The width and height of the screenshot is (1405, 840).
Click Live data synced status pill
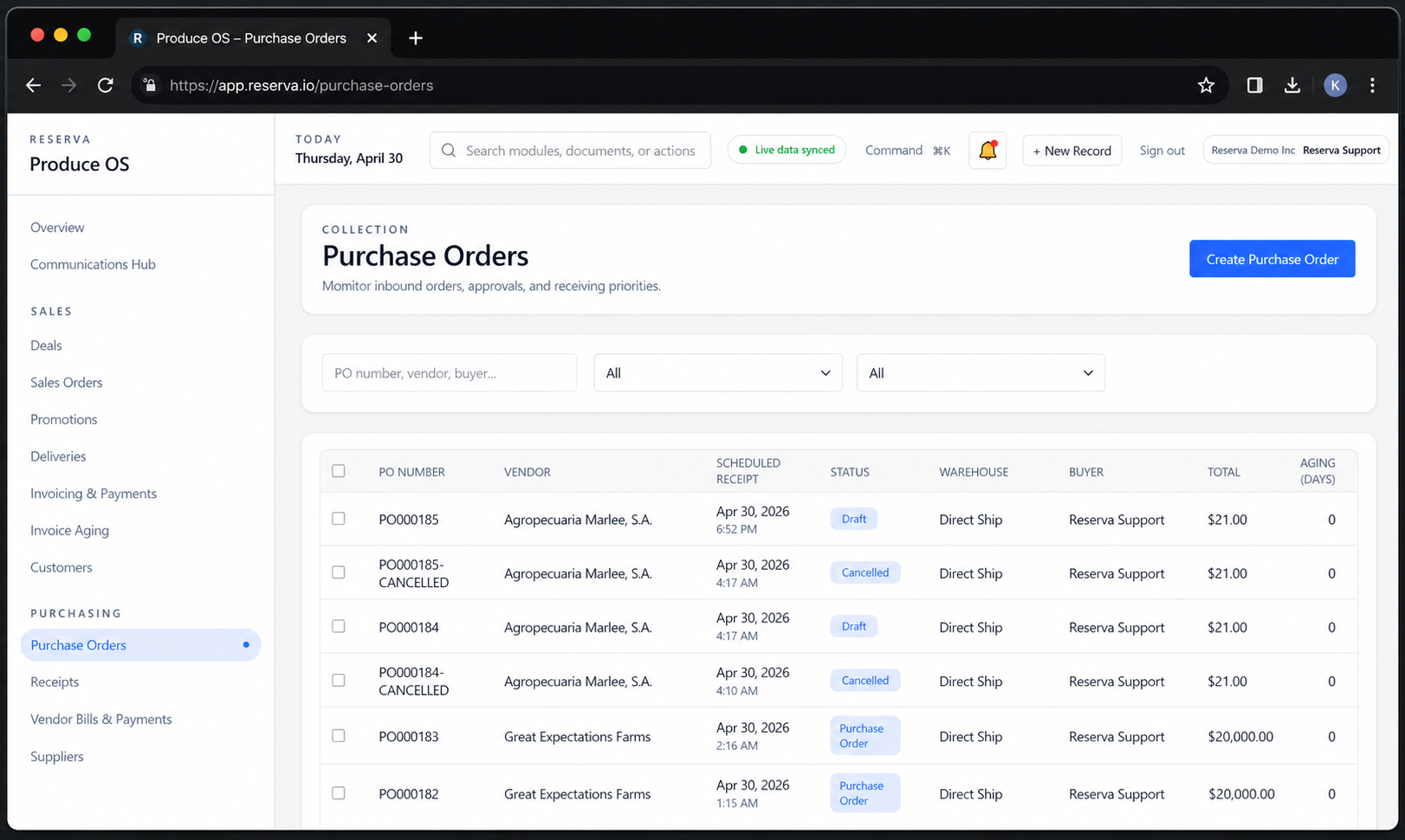[x=787, y=150]
